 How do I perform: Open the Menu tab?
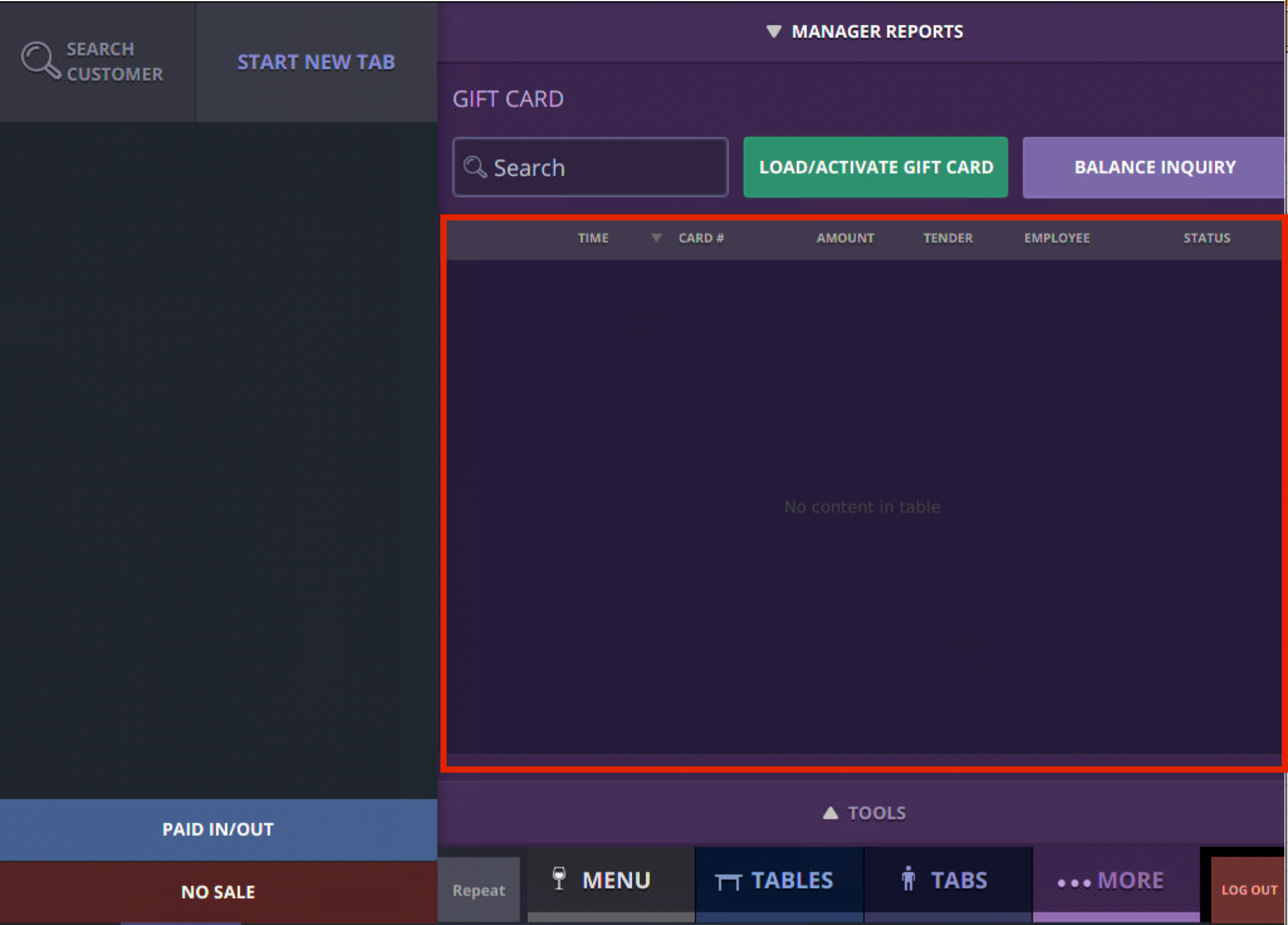616,880
